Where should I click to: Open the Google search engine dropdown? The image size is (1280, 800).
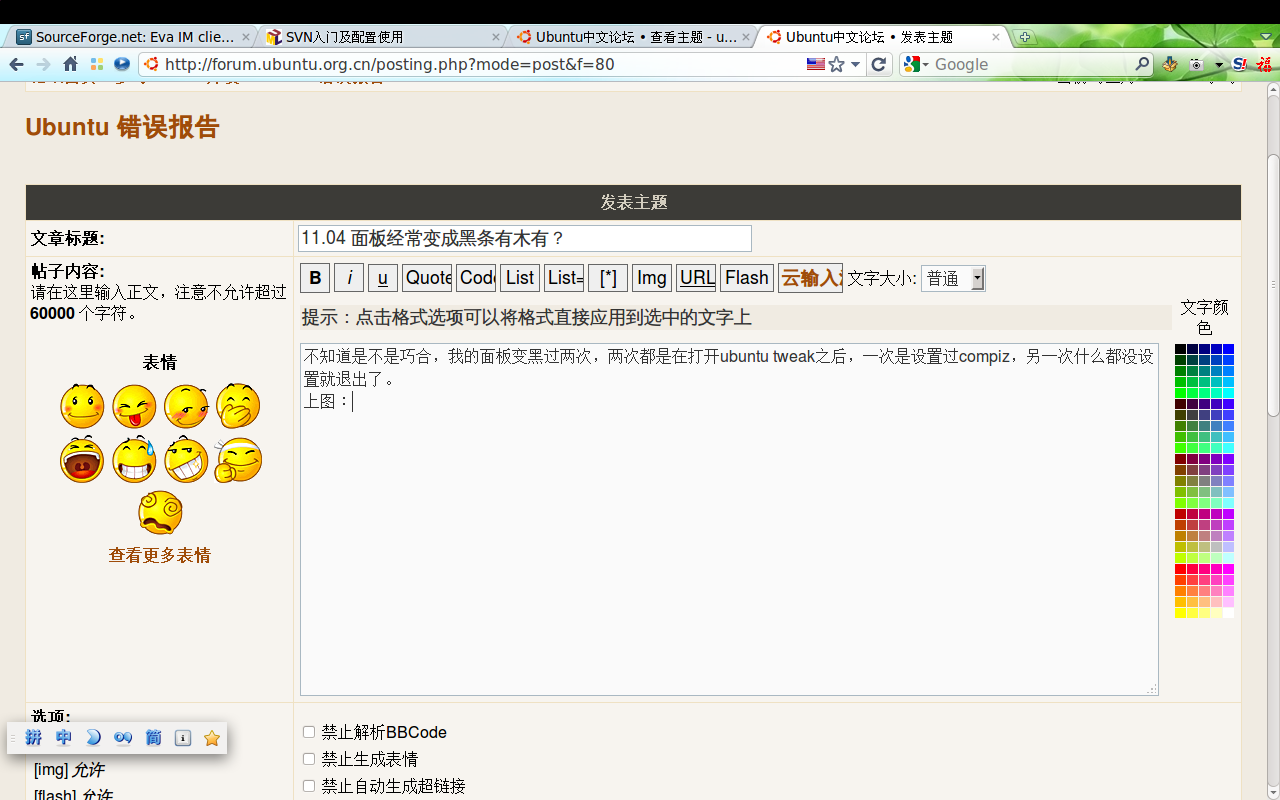pos(916,64)
